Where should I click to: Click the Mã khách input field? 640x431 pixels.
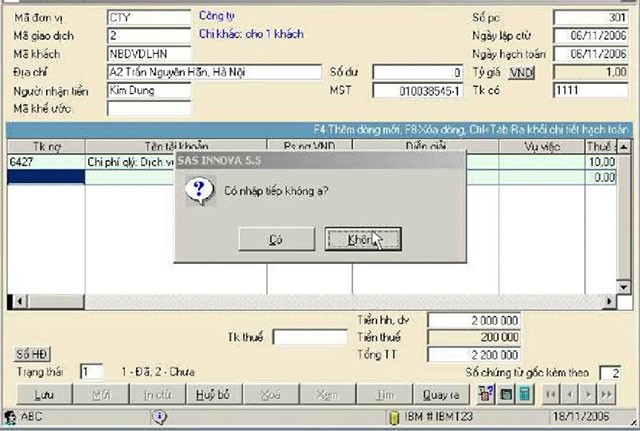point(148,55)
